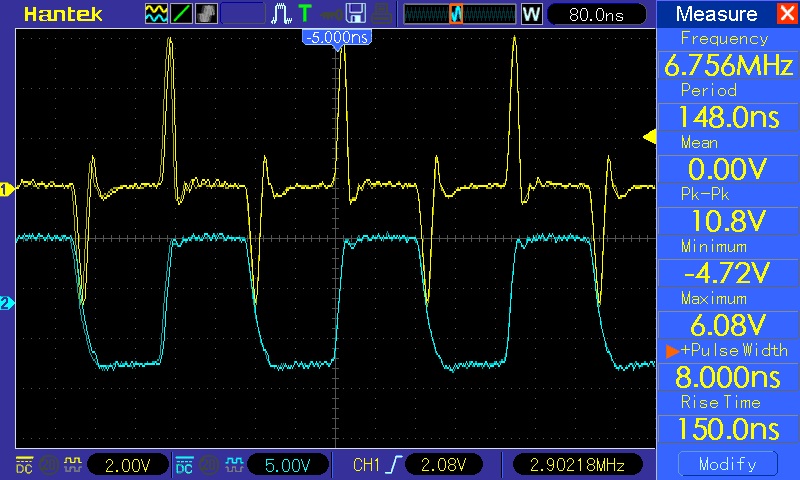Screen dimensions: 800x480
Task: Click the 0.00V mean value
Action: (728, 169)
